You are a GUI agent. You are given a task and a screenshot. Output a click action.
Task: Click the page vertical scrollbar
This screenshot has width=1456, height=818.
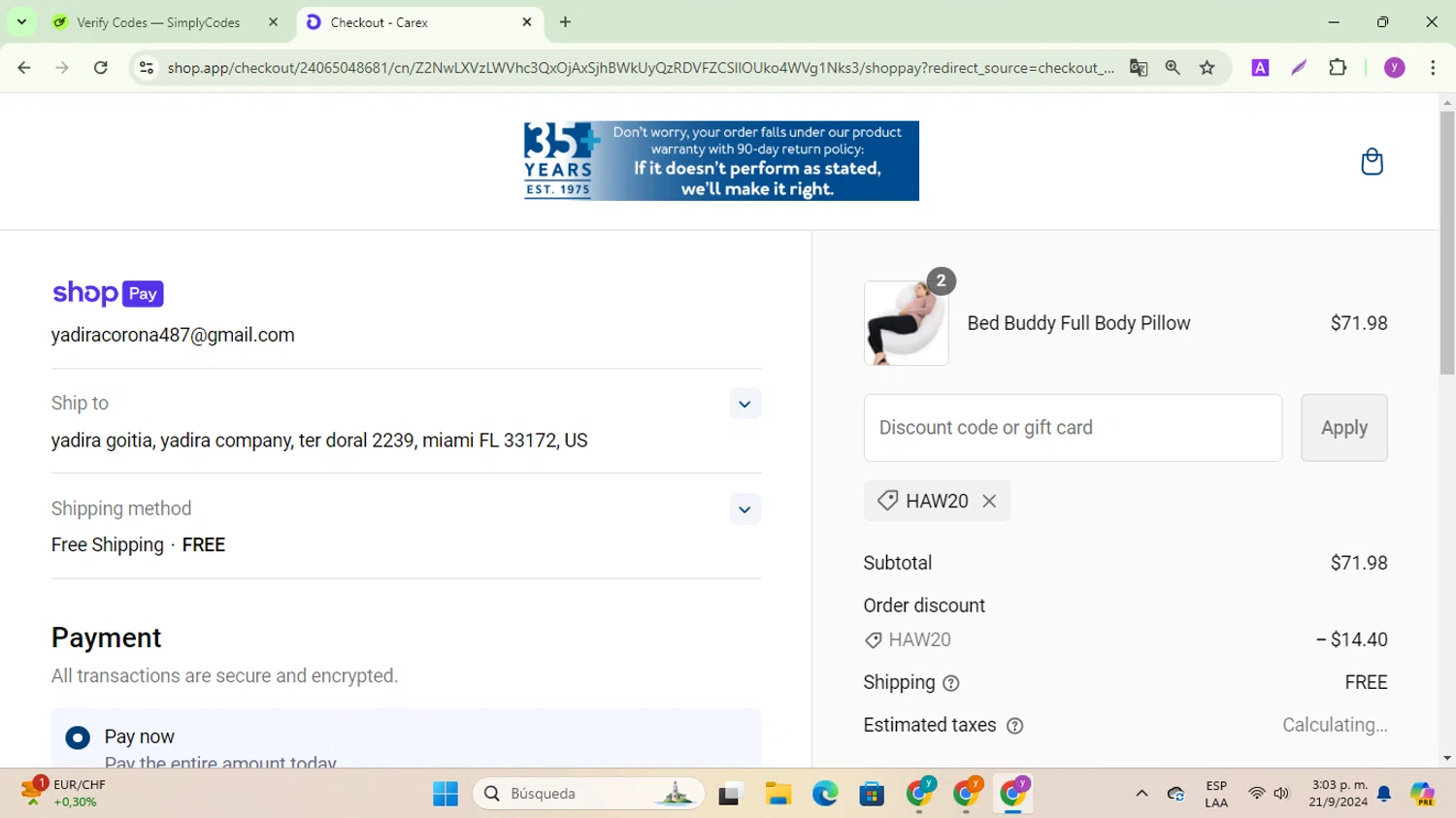1447,243
